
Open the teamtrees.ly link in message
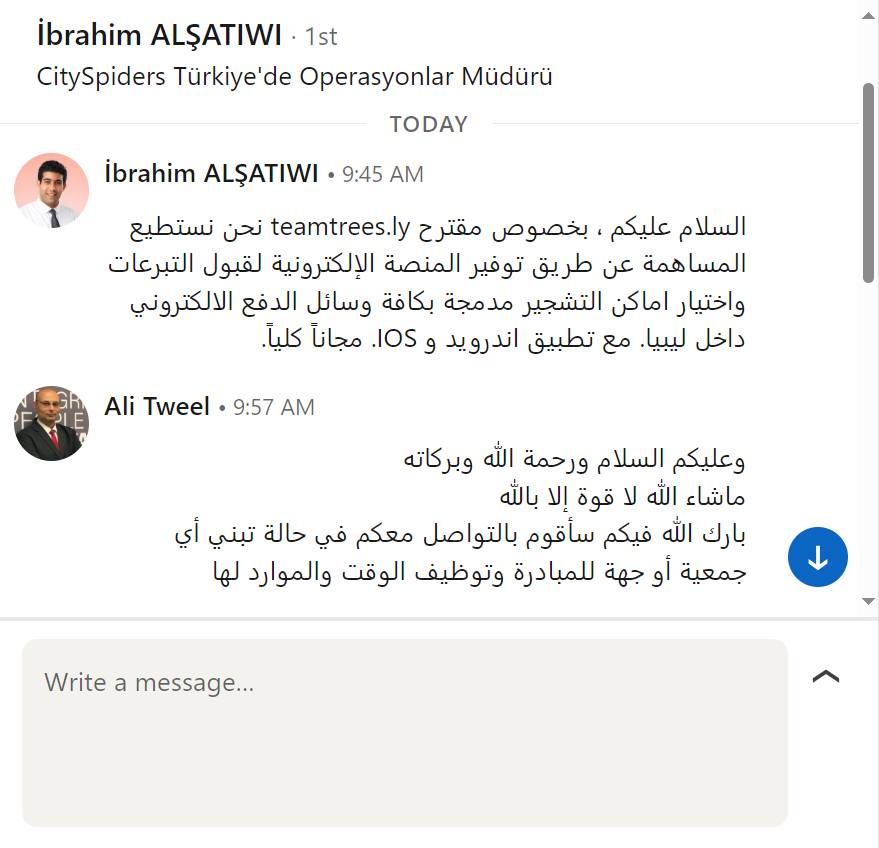(340, 227)
